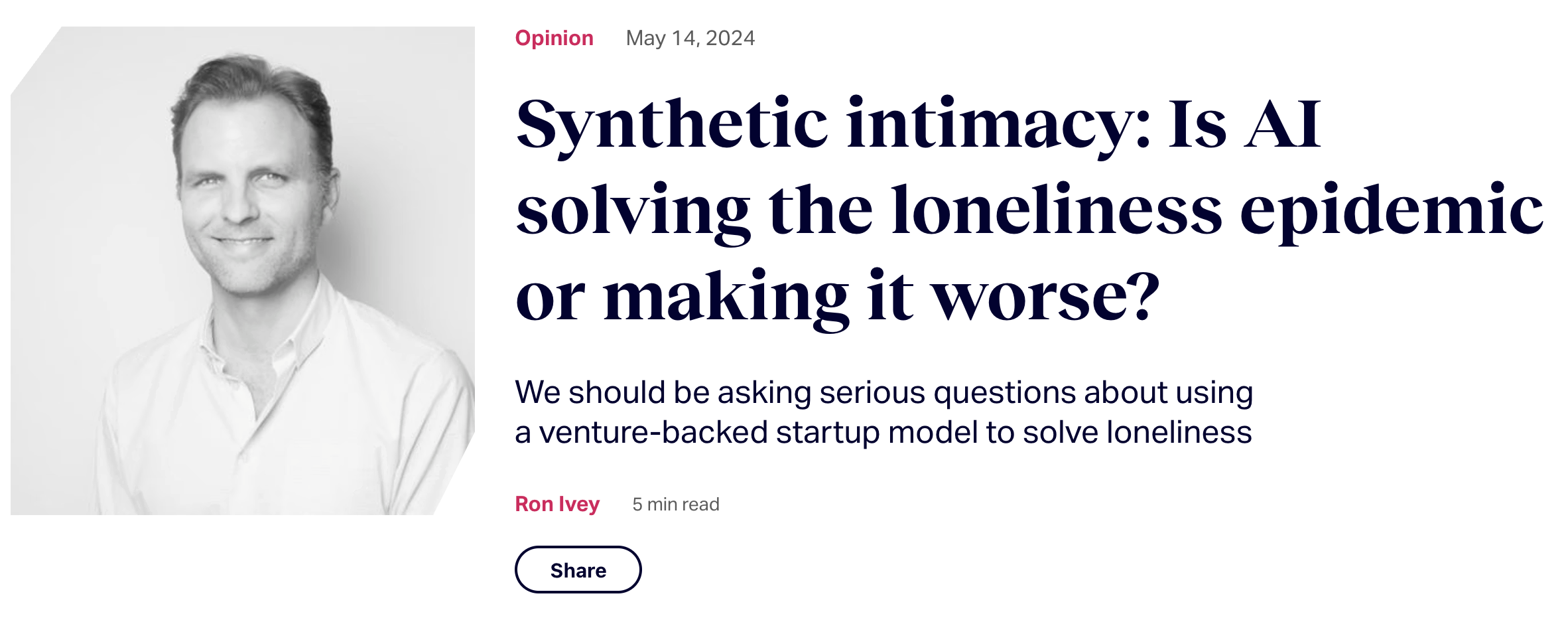Click "solve loneliness" at the subheading's end

tap(1138, 433)
